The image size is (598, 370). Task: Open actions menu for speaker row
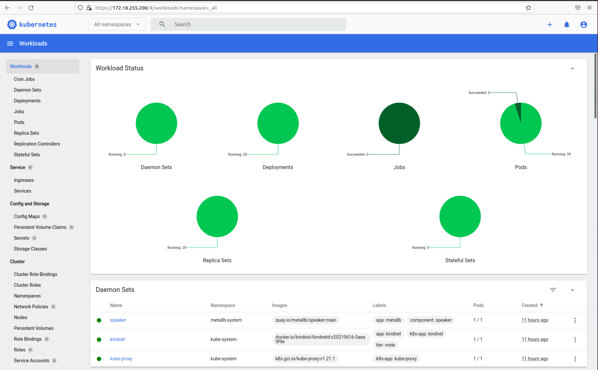click(x=575, y=320)
